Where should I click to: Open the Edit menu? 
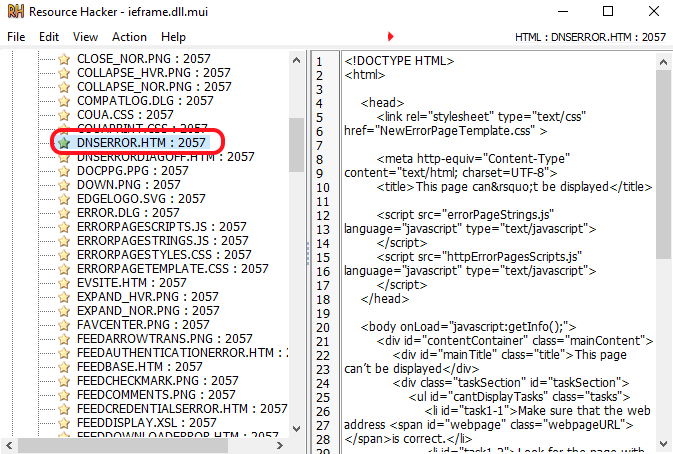pos(49,36)
